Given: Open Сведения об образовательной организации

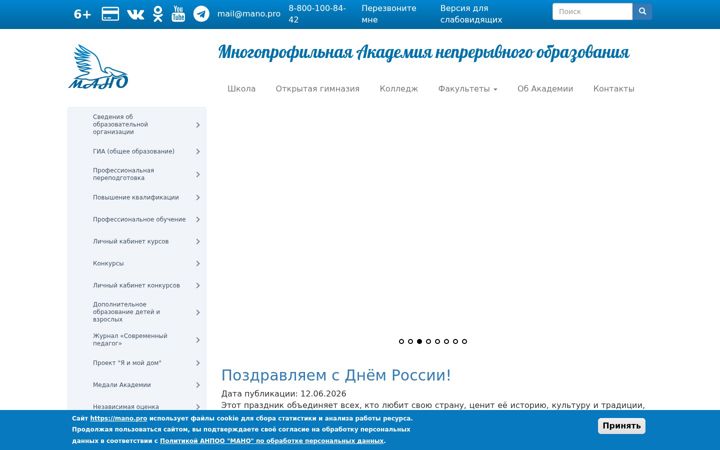Looking at the screenshot, I should (x=120, y=124).
